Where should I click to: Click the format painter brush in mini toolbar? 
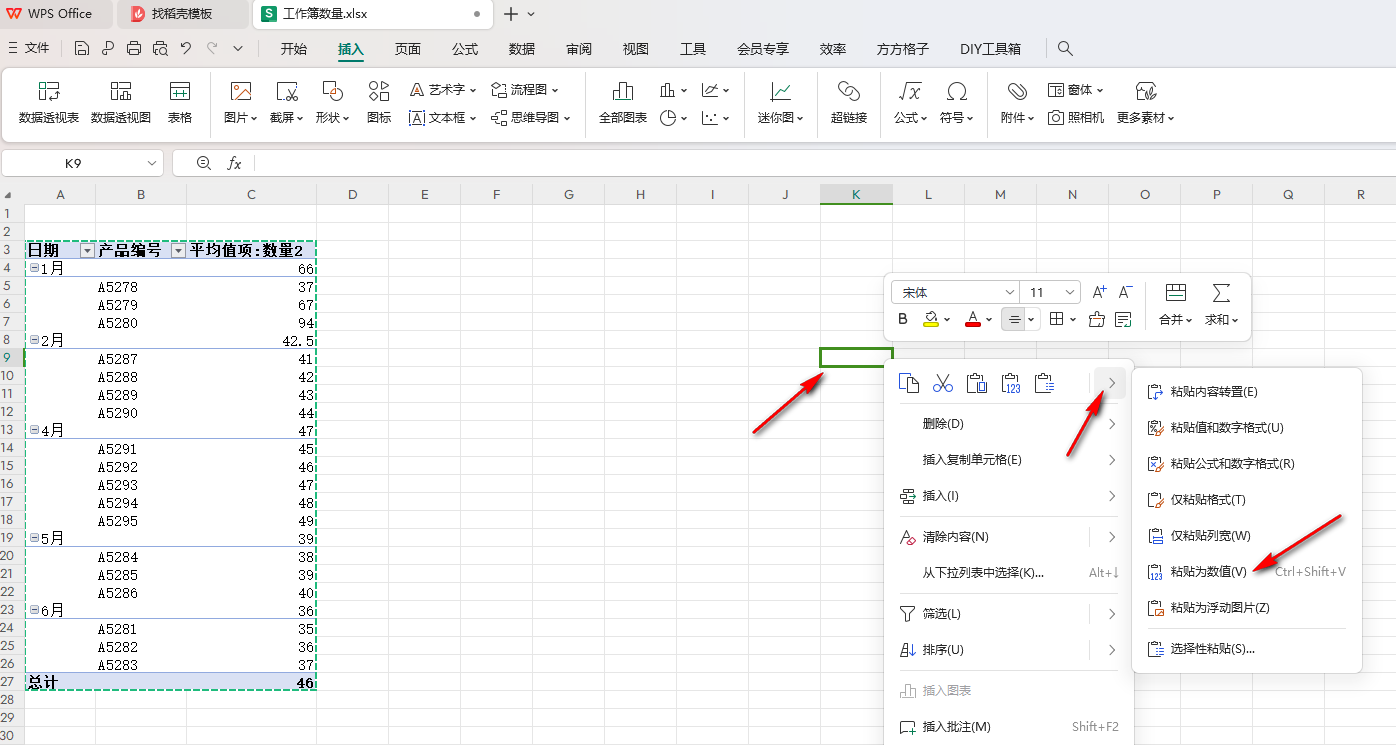click(x=1096, y=319)
